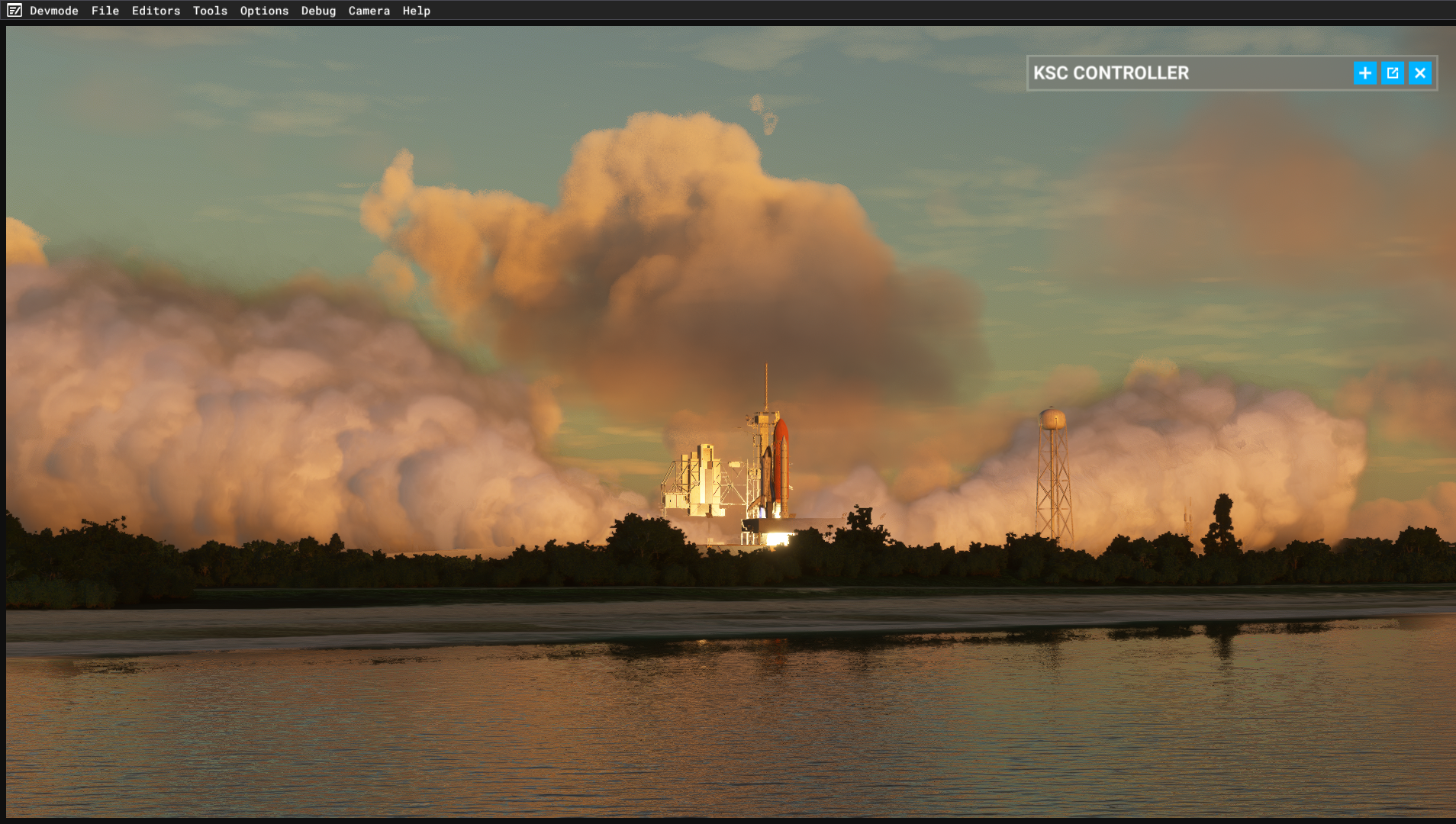Close the KSC Controller panel

click(x=1419, y=73)
